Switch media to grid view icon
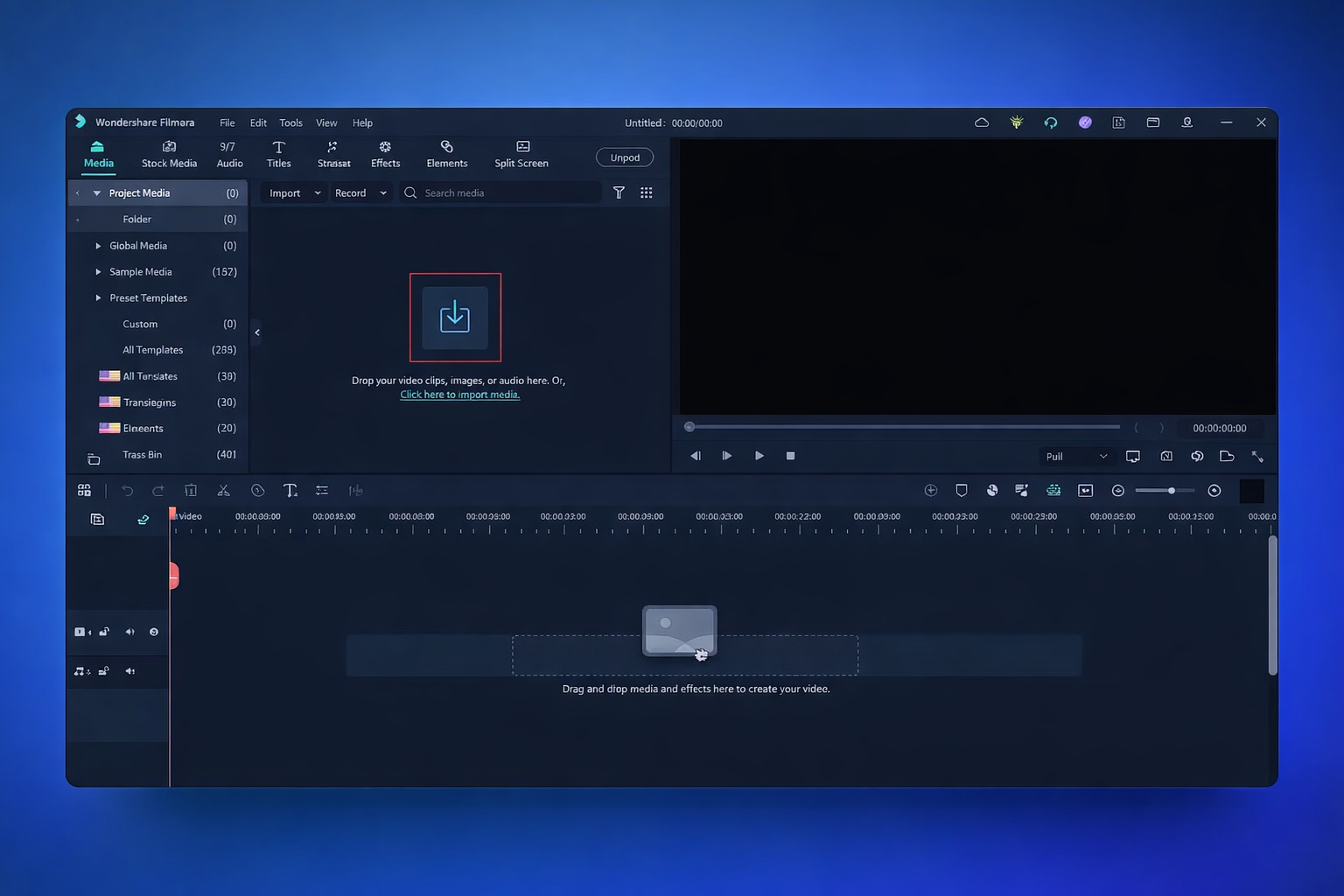1344x896 pixels. click(646, 192)
